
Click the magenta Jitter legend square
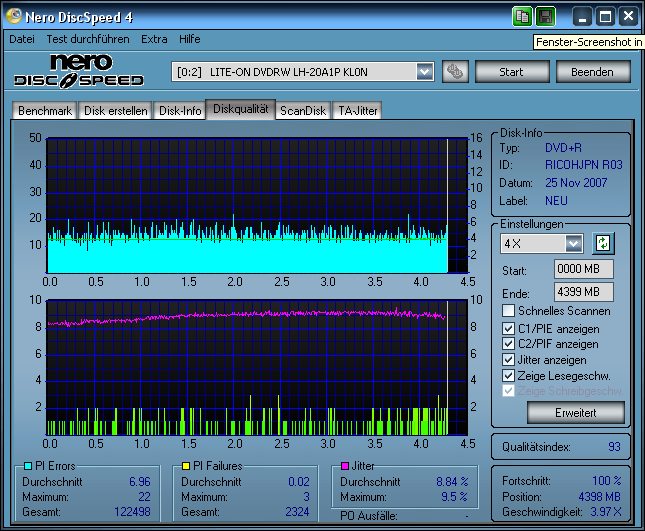click(x=345, y=466)
